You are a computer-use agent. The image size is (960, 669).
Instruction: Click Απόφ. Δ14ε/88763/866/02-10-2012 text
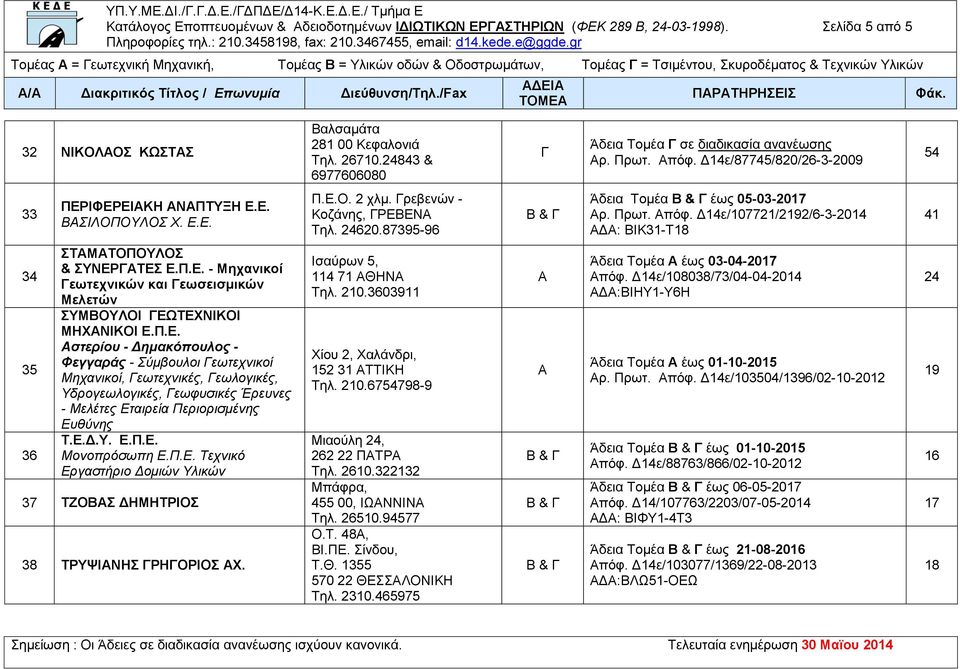tap(696, 463)
